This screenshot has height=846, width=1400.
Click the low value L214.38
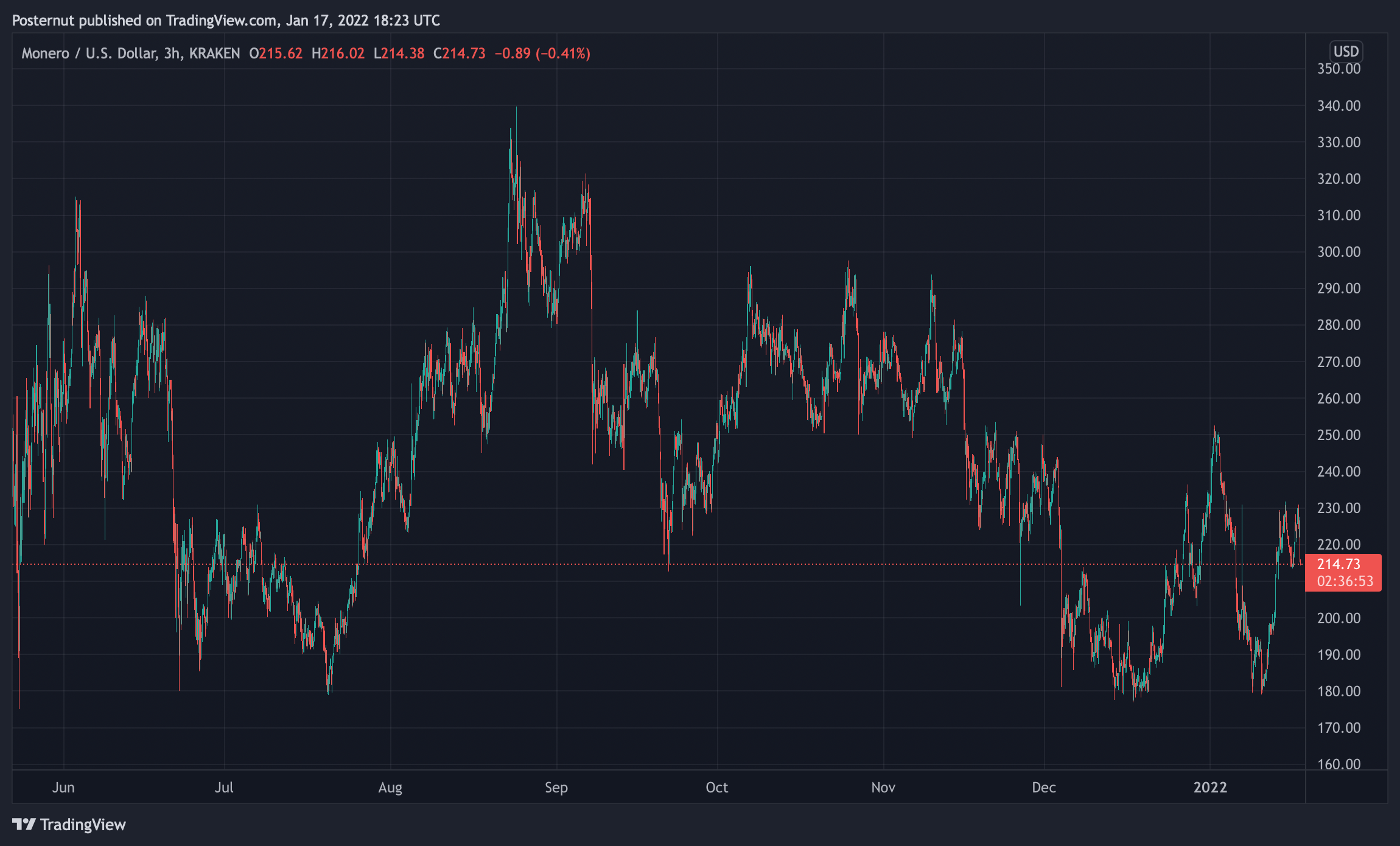(x=399, y=54)
